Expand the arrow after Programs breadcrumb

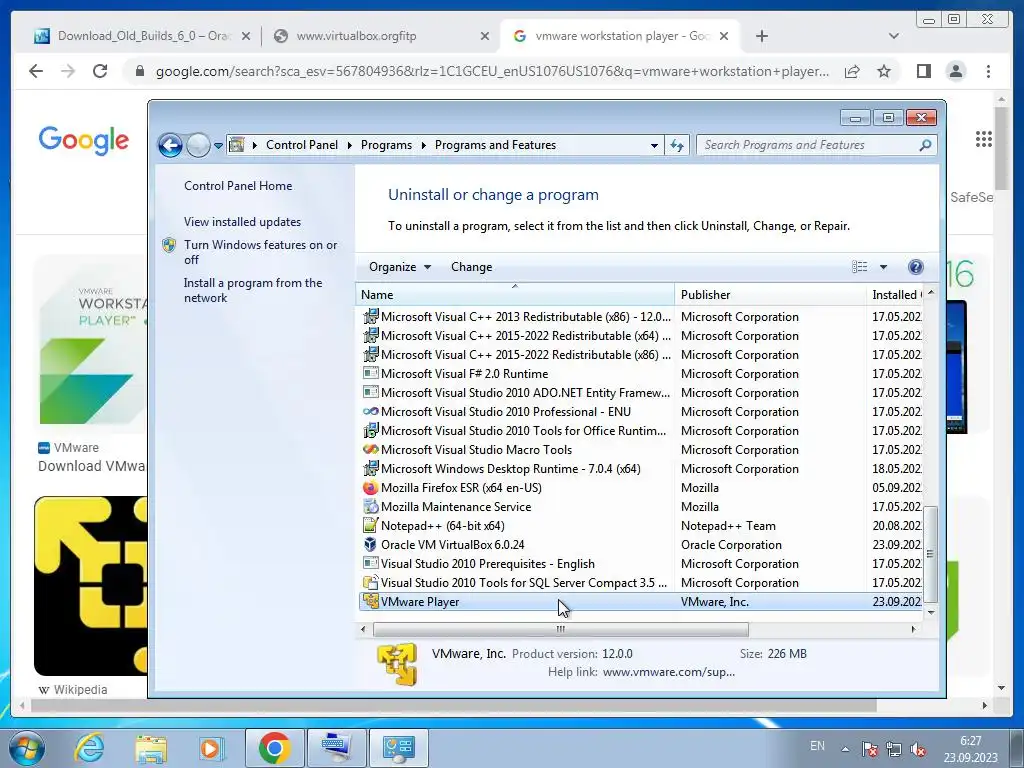tap(423, 145)
